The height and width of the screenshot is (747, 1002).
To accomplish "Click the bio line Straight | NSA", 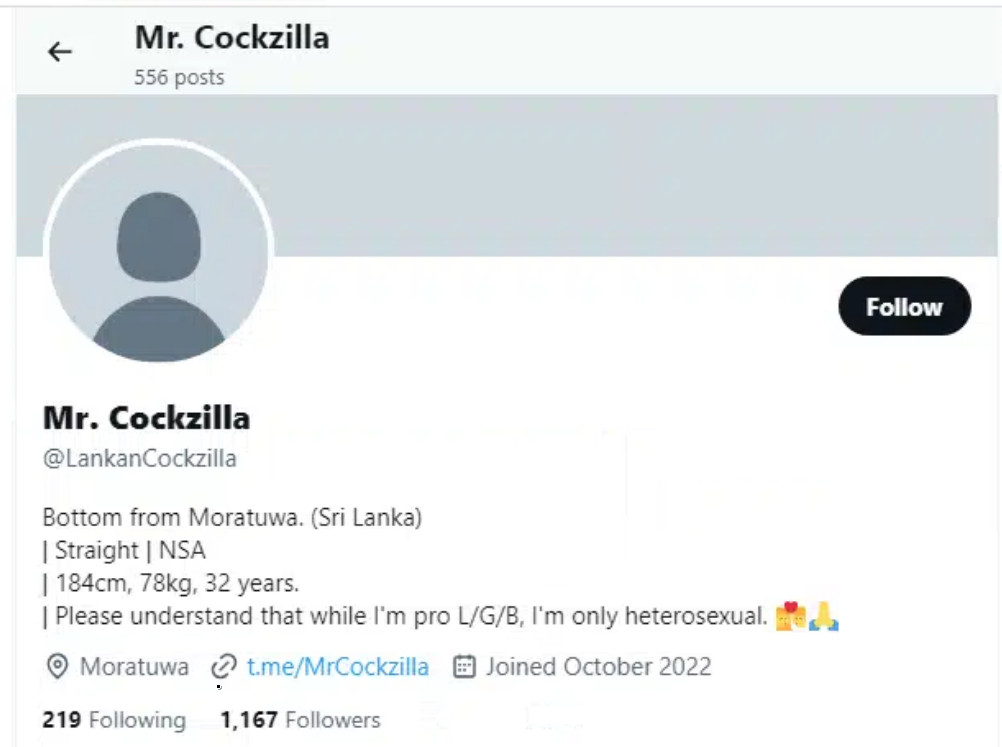I will point(124,550).
